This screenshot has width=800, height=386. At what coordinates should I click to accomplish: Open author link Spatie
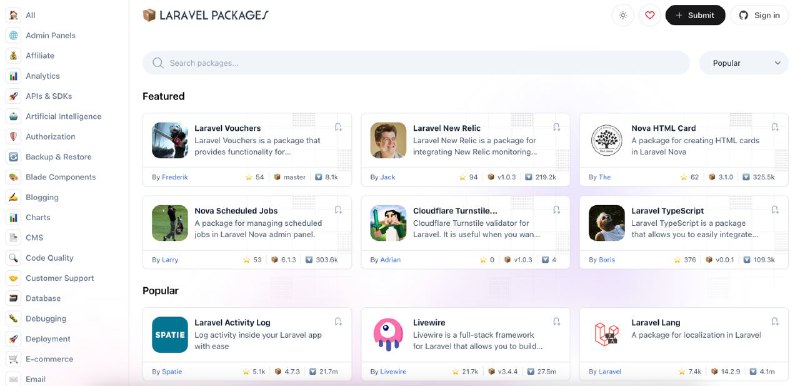[x=172, y=372]
